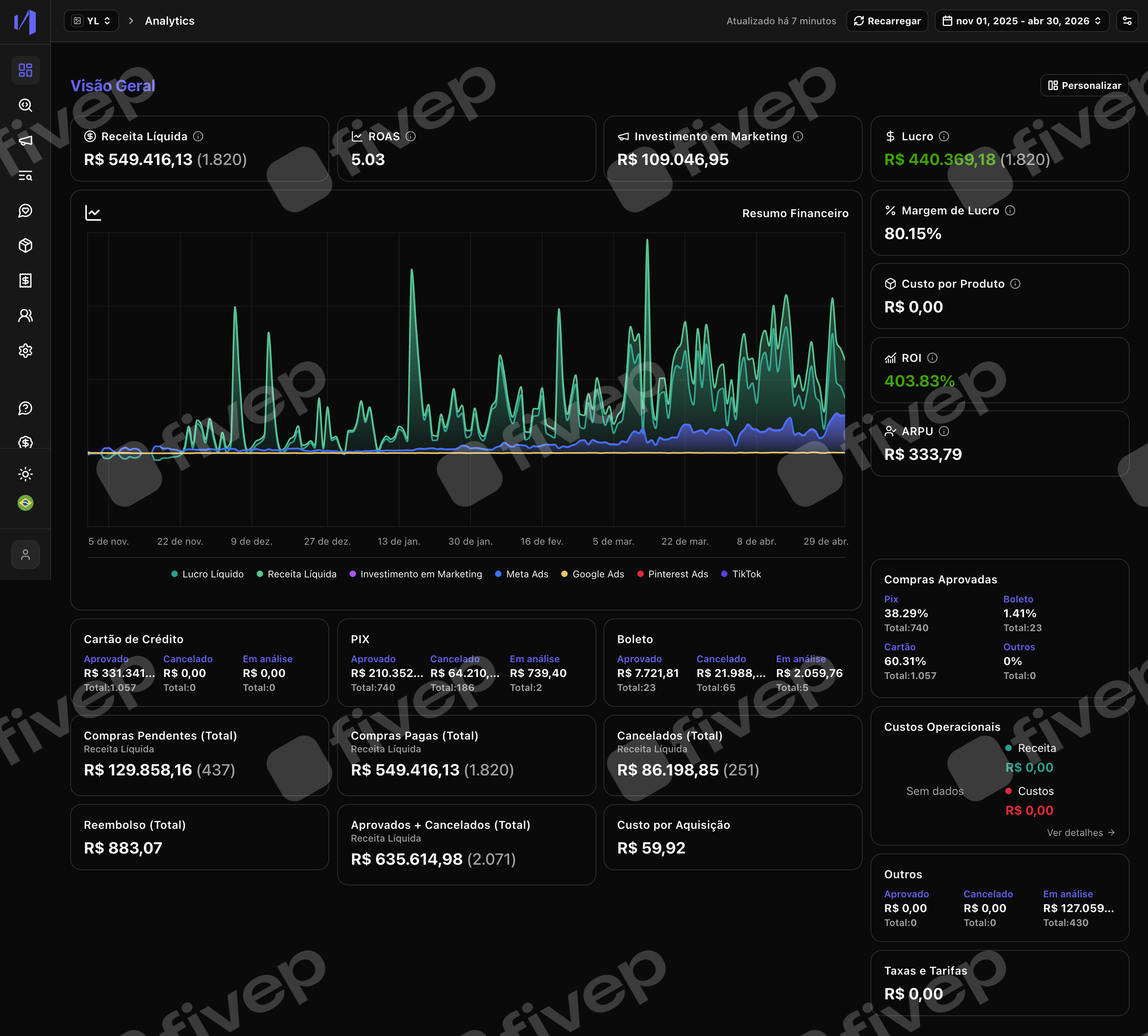Image resolution: width=1148 pixels, height=1036 pixels.
Task: Click the ROAS value 5.03
Action: click(x=368, y=159)
